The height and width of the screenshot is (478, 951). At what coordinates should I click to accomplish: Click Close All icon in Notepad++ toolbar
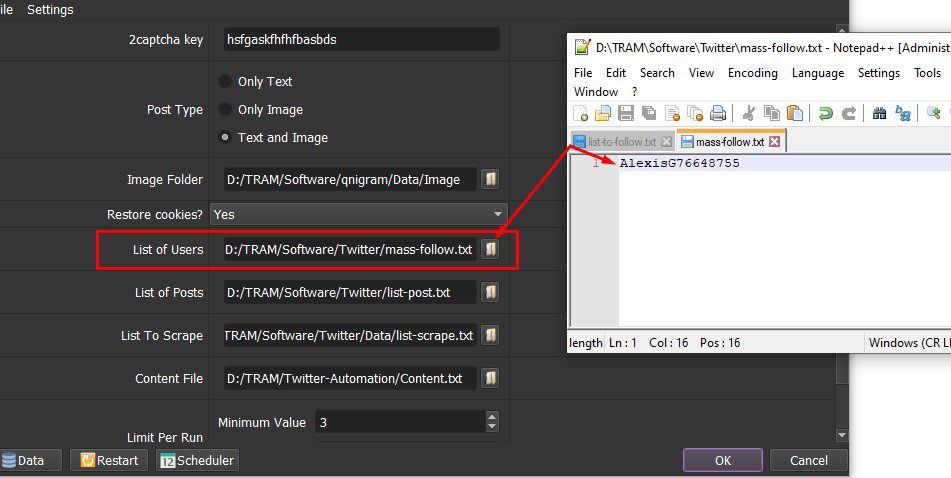pyautogui.click(x=695, y=113)
